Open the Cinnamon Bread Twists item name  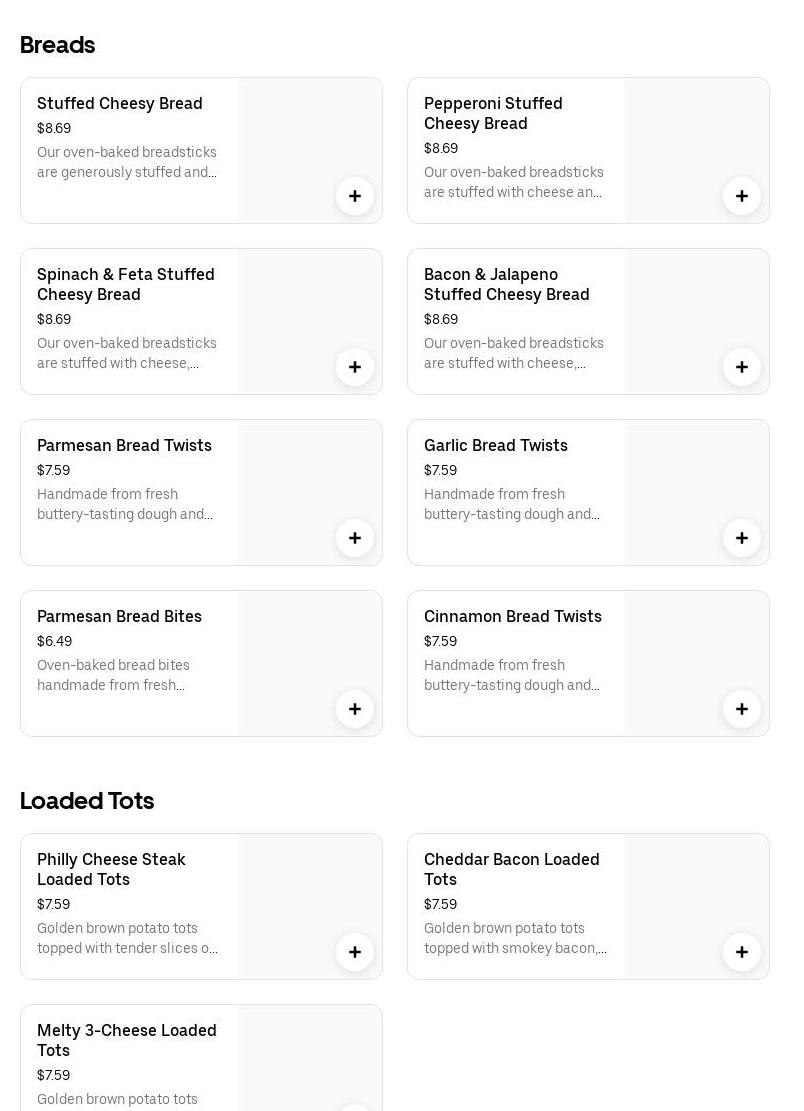[512, 616]
